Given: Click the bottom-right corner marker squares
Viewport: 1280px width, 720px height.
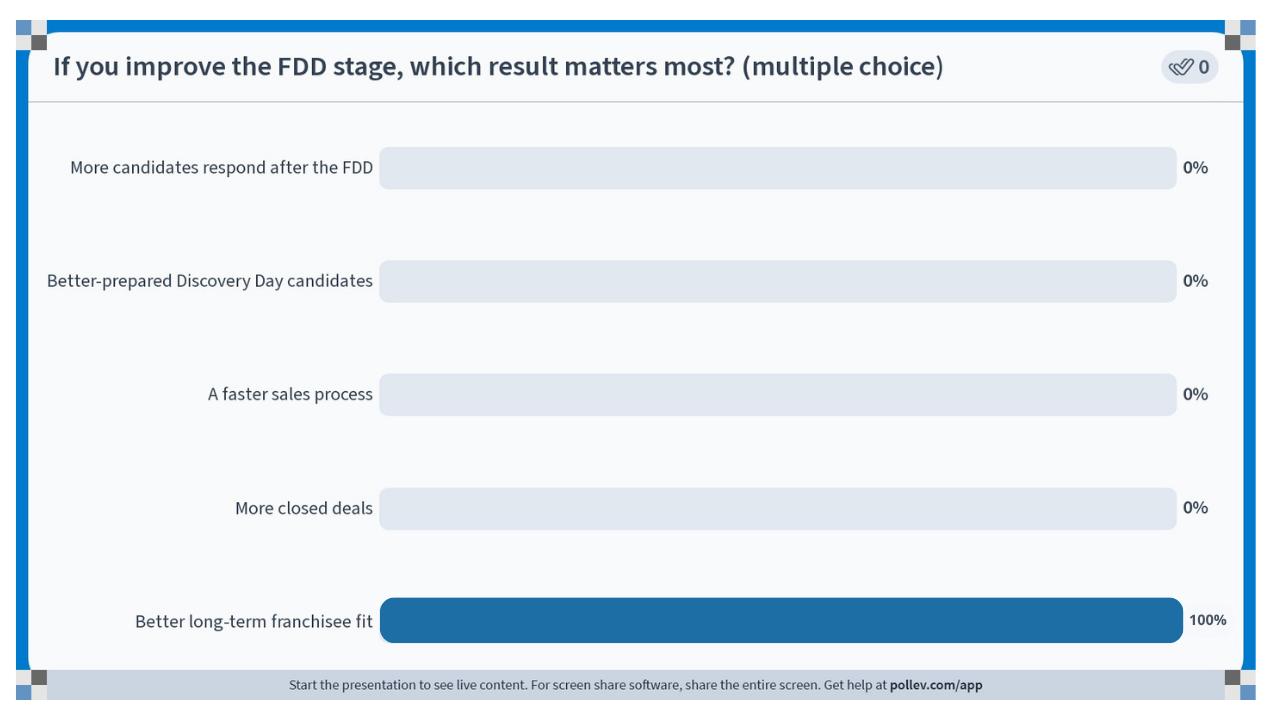Looking at the screenshot, I should click(x=1240, y=685).
